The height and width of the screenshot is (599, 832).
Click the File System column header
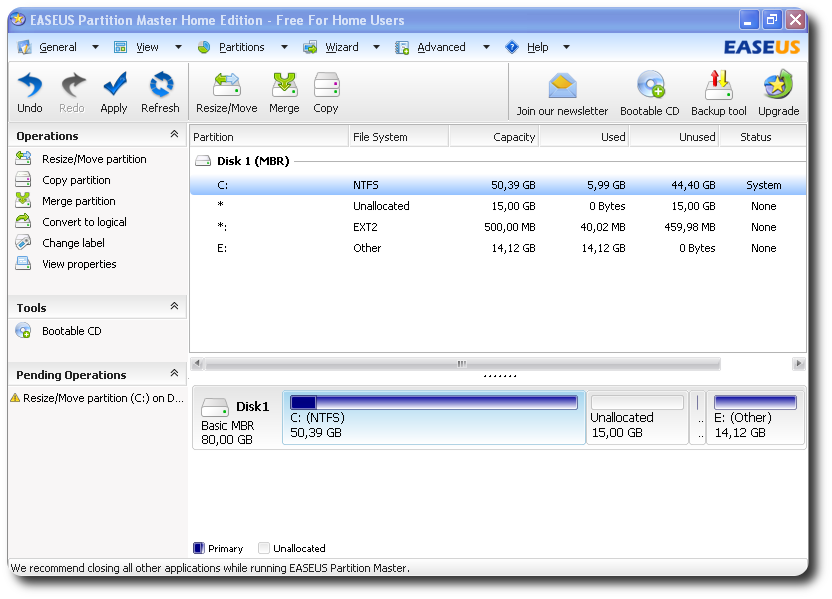[399, 137]
